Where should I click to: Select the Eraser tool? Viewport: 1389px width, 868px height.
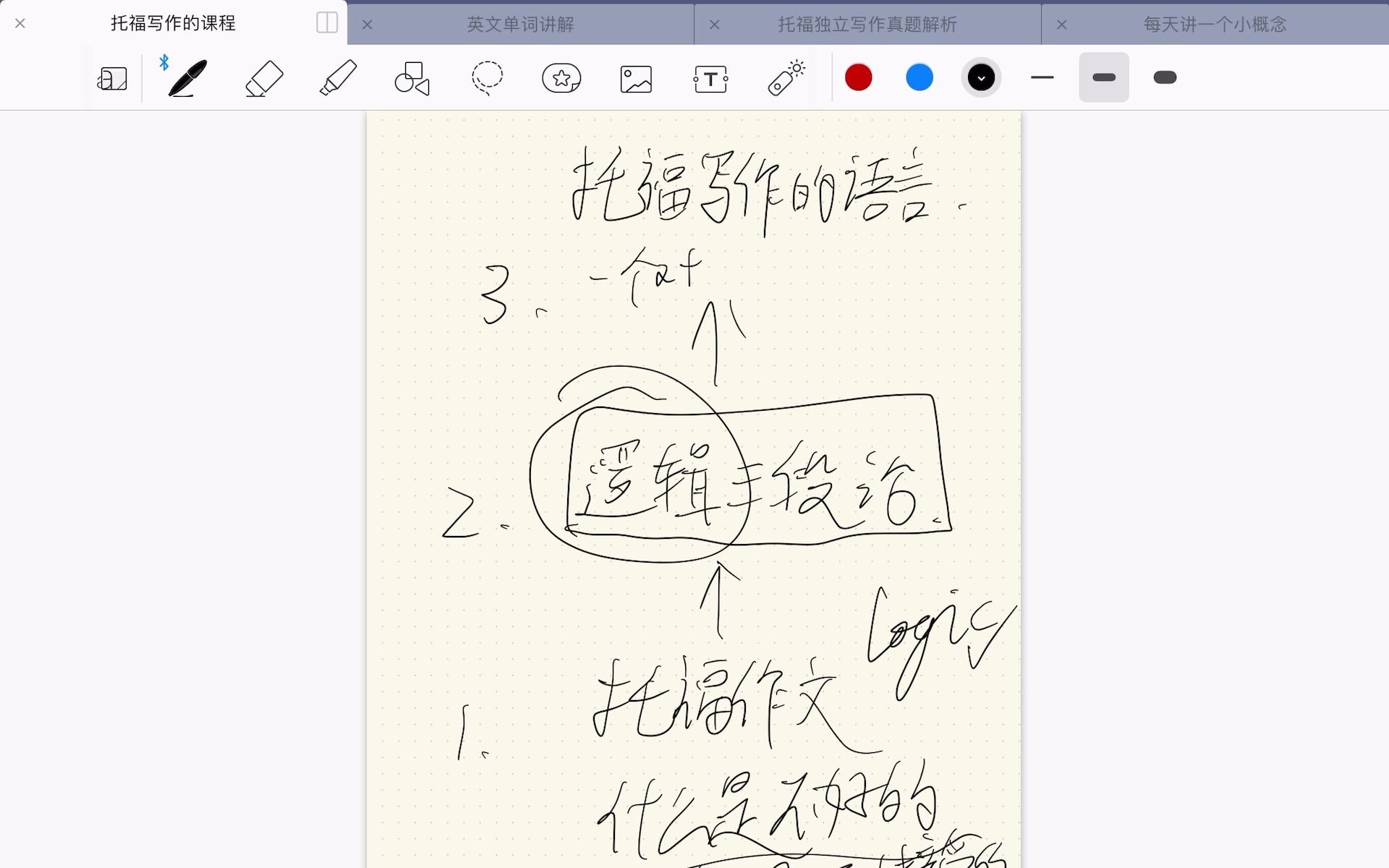(x=263, y=77)
